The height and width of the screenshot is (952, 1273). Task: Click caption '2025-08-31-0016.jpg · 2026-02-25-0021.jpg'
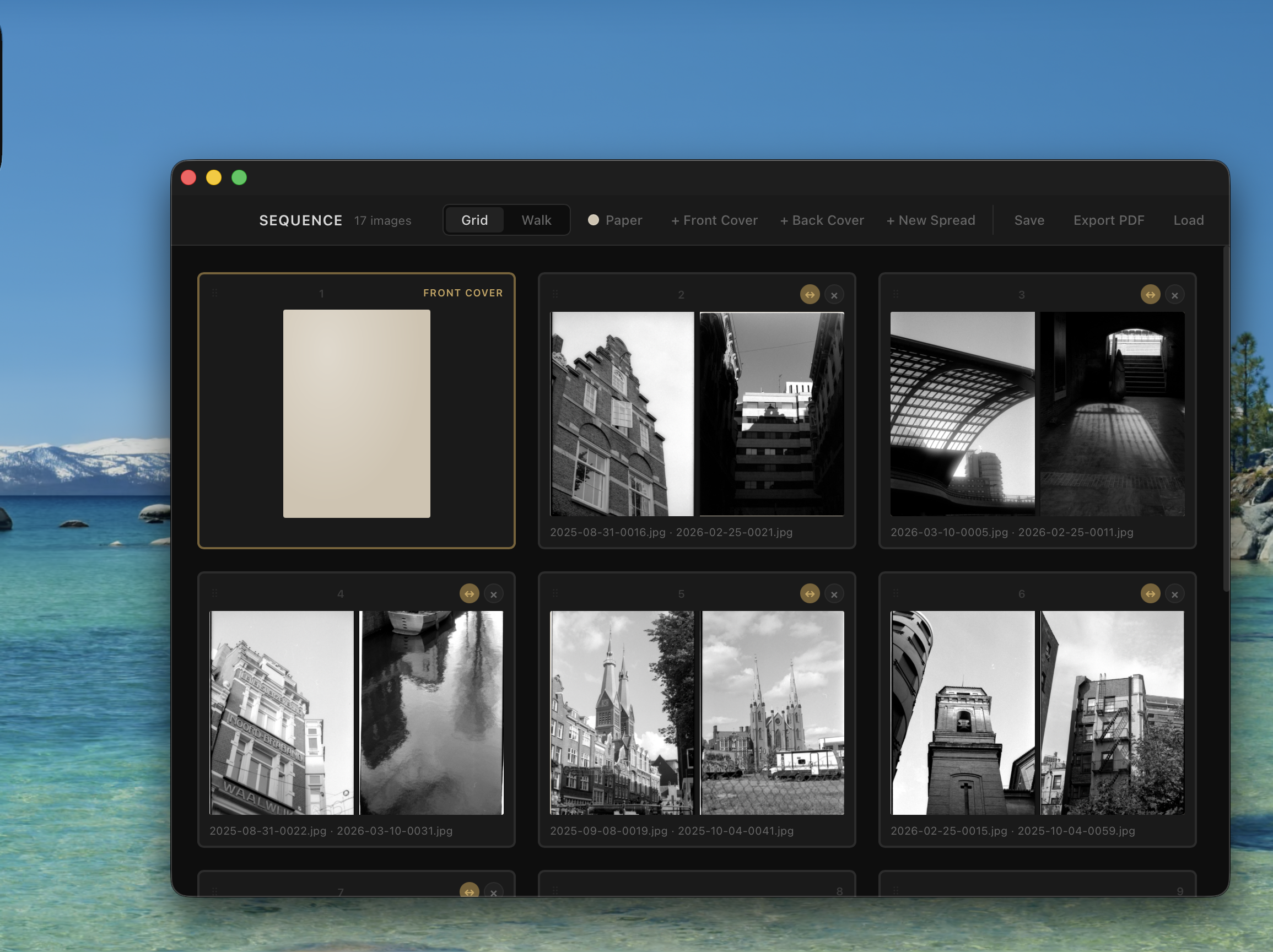point(671,532)
